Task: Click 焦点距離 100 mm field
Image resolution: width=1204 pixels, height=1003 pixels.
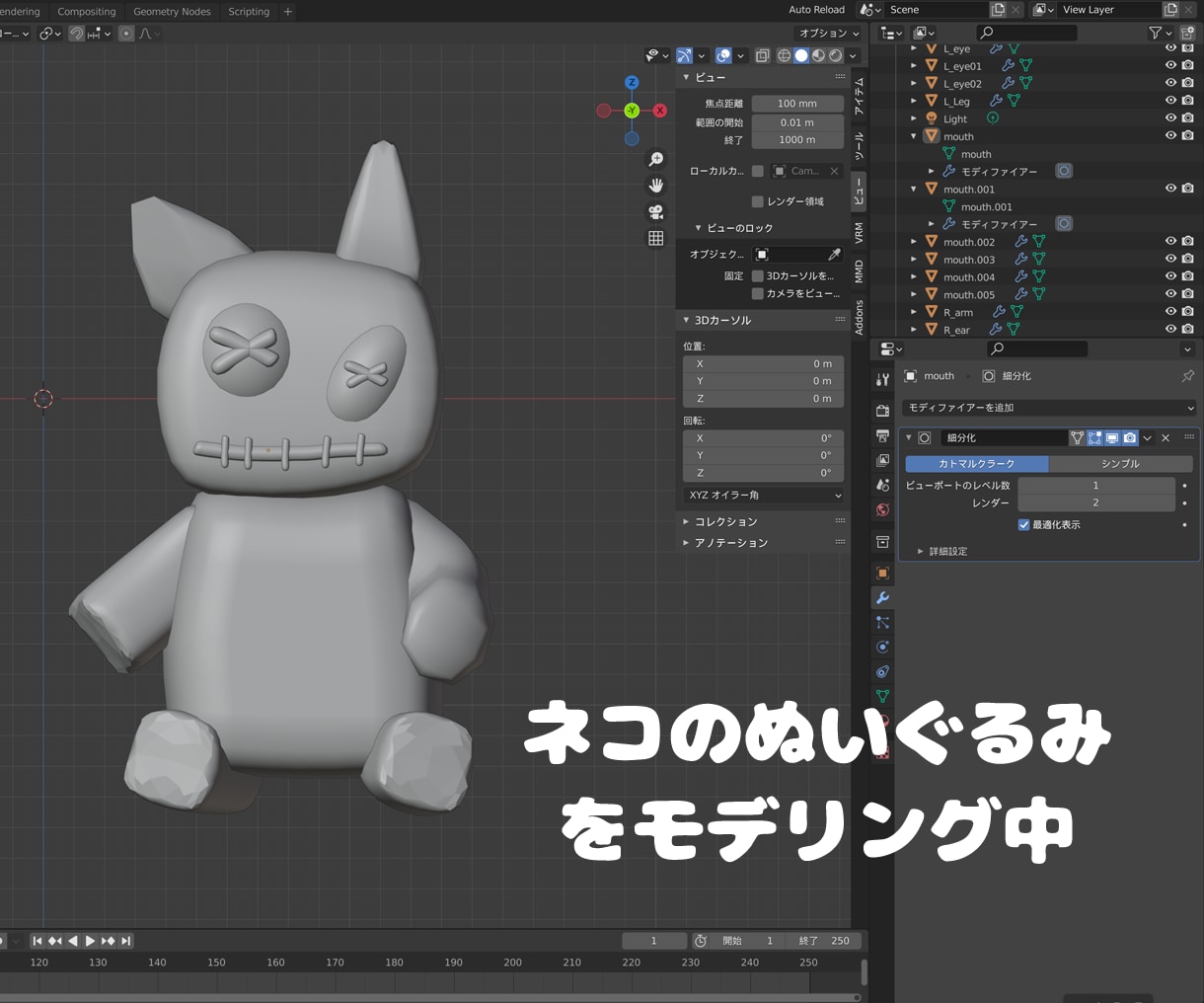Action: [797, 104]
